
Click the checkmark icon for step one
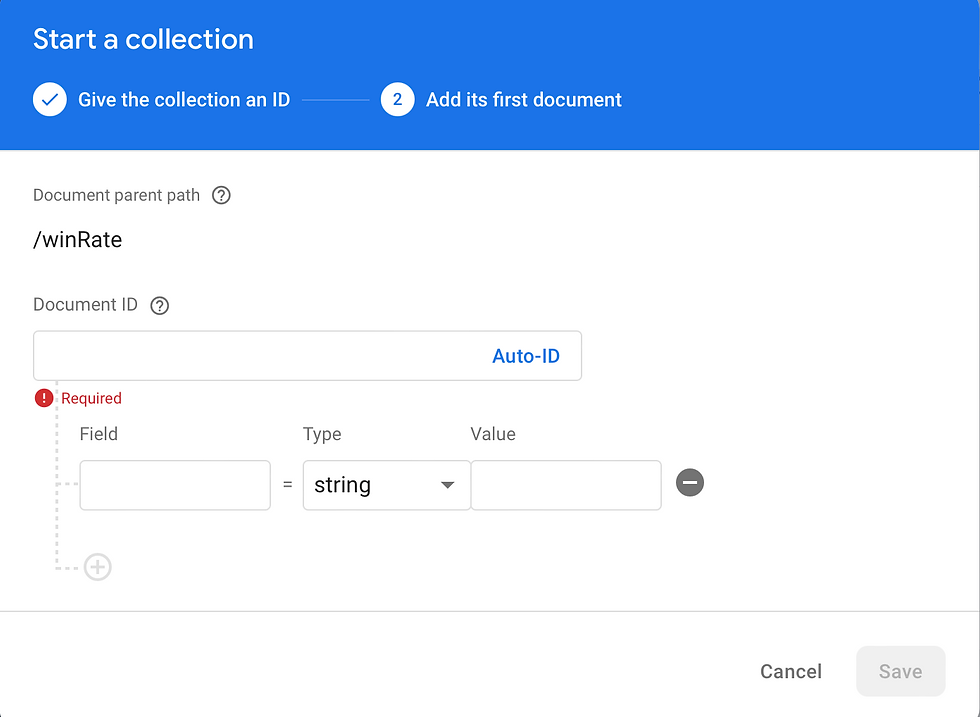tap(50, 99)
